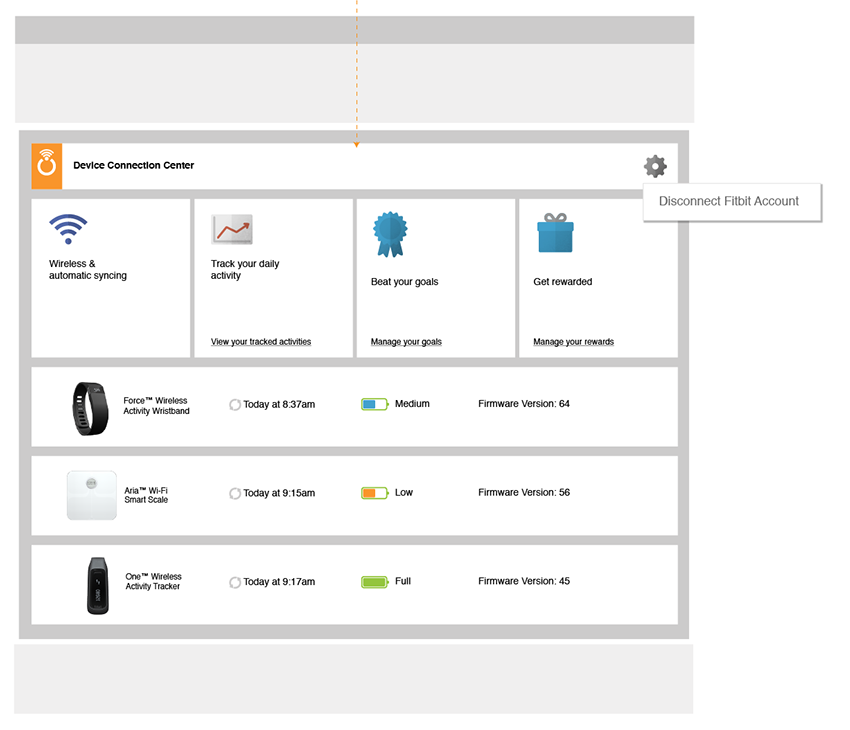Click the blue ribbon award icon
The width and height of the screenshot is (850, 730).
tap(390, 234)
